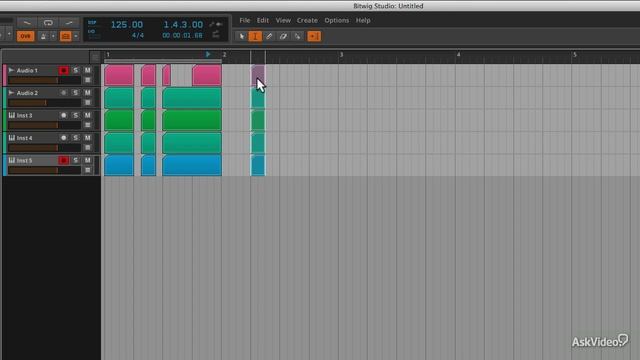Viewport: 640px width, 360px height.
Task: Select the Audio 2 track name
Action: (27, 93)
